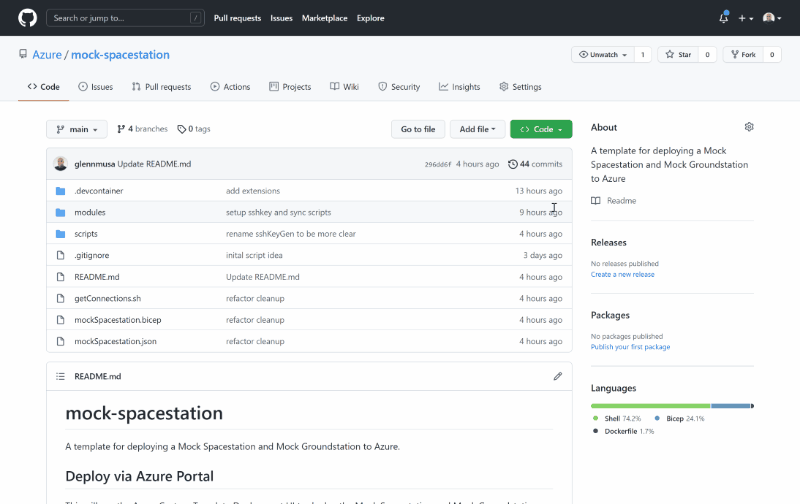Open the notifications bell
This screenshot has width=800, height=504.
723,18
